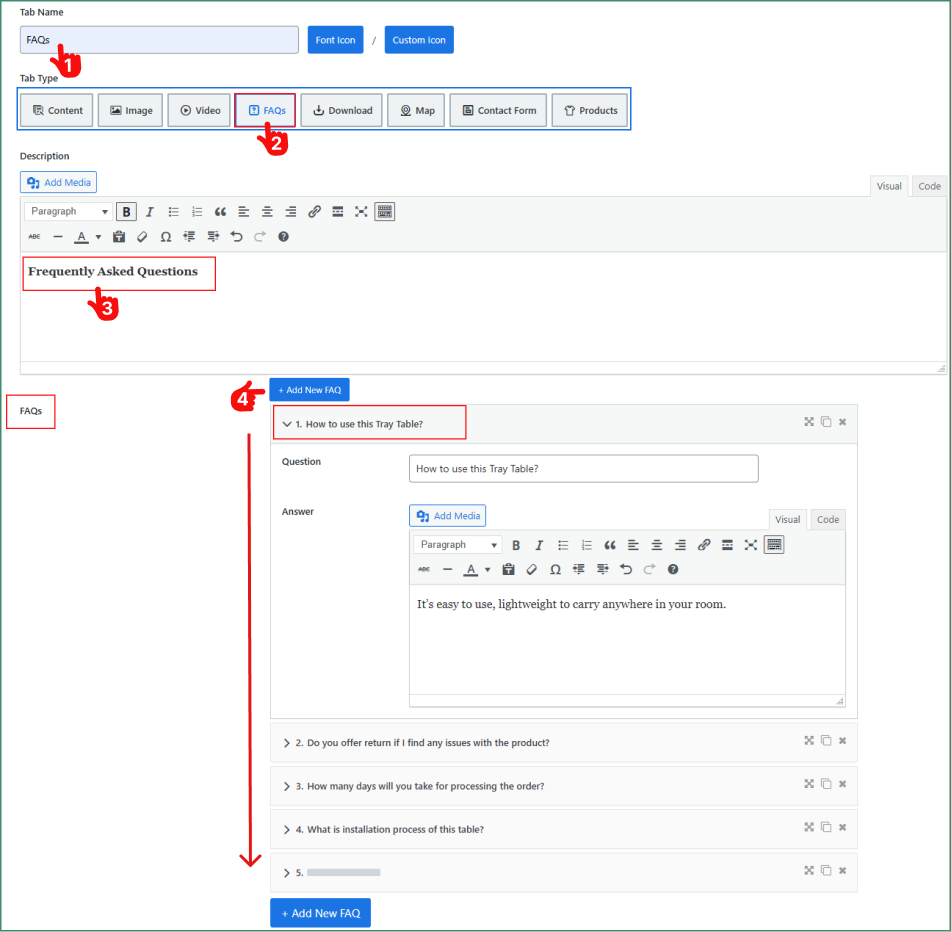951x932 pixels.
Task: Decrease indent in Description editor
Action: click(189, 236)
